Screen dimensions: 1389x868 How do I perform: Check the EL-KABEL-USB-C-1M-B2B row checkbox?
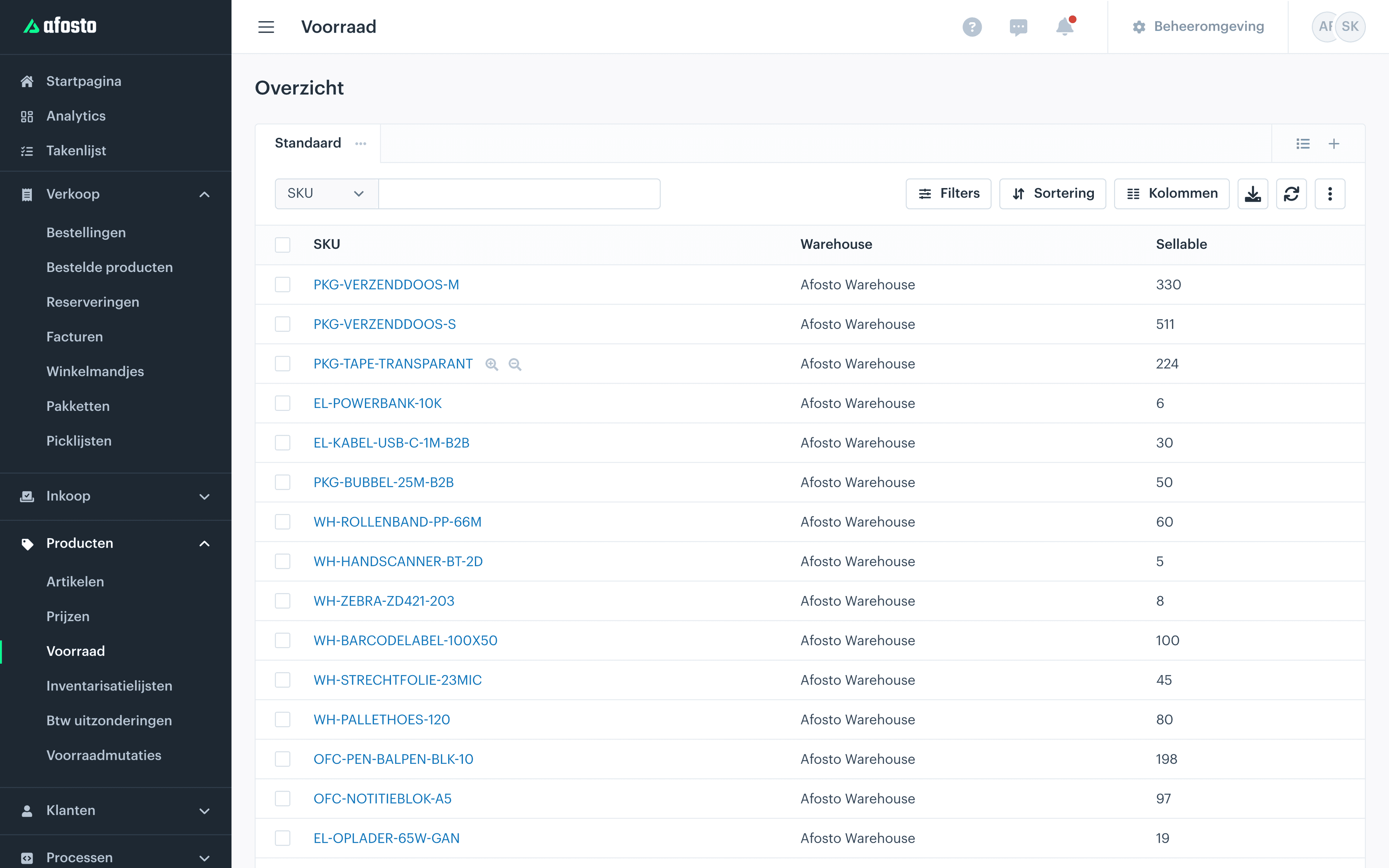283,443
